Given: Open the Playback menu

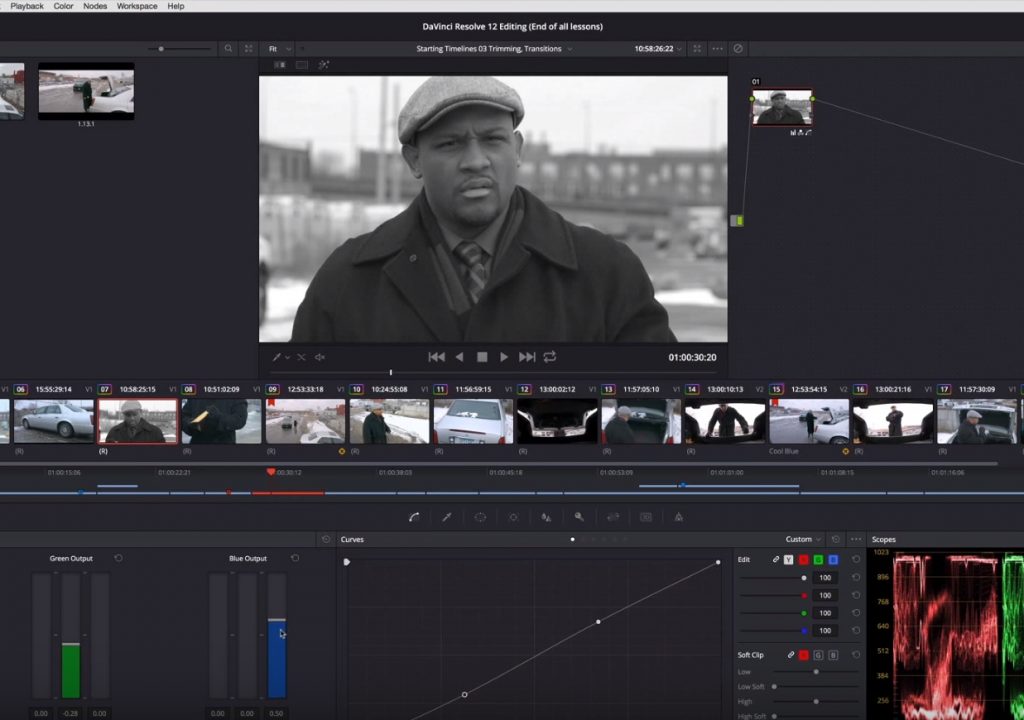Looking at the screenshot, I should click(x=27, y=6).
